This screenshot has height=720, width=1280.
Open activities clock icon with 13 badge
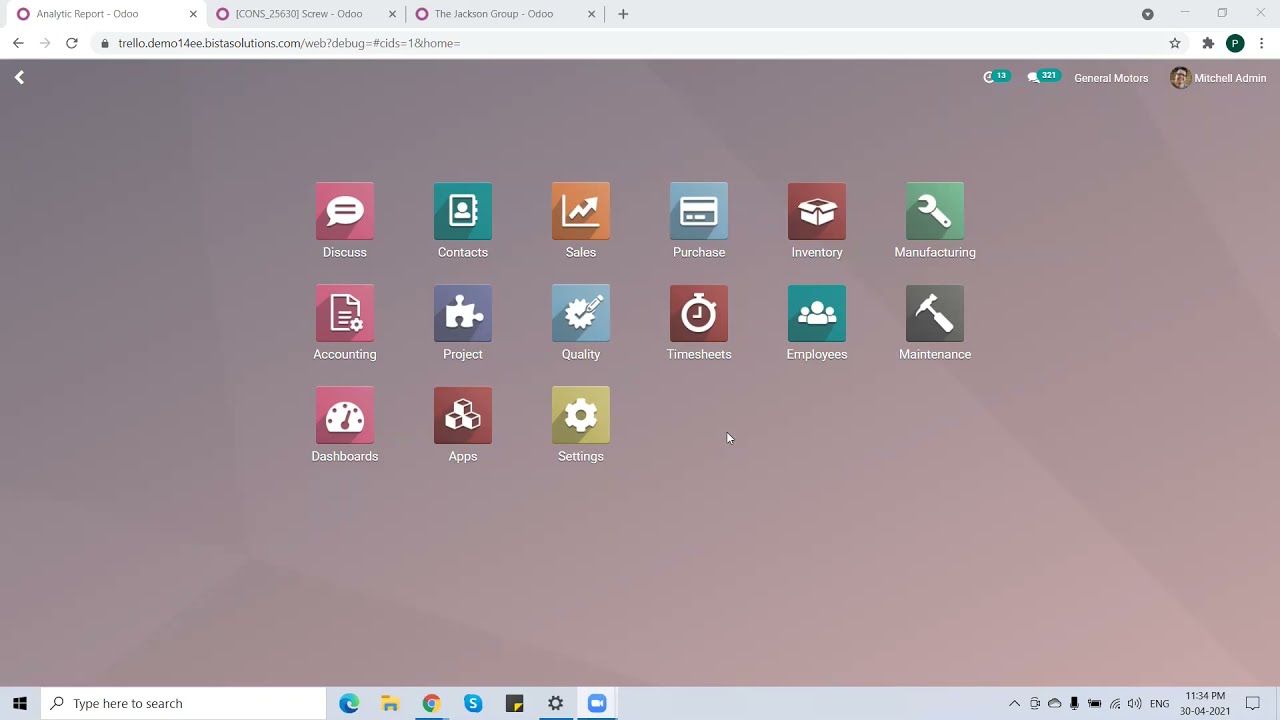[996, 77]
